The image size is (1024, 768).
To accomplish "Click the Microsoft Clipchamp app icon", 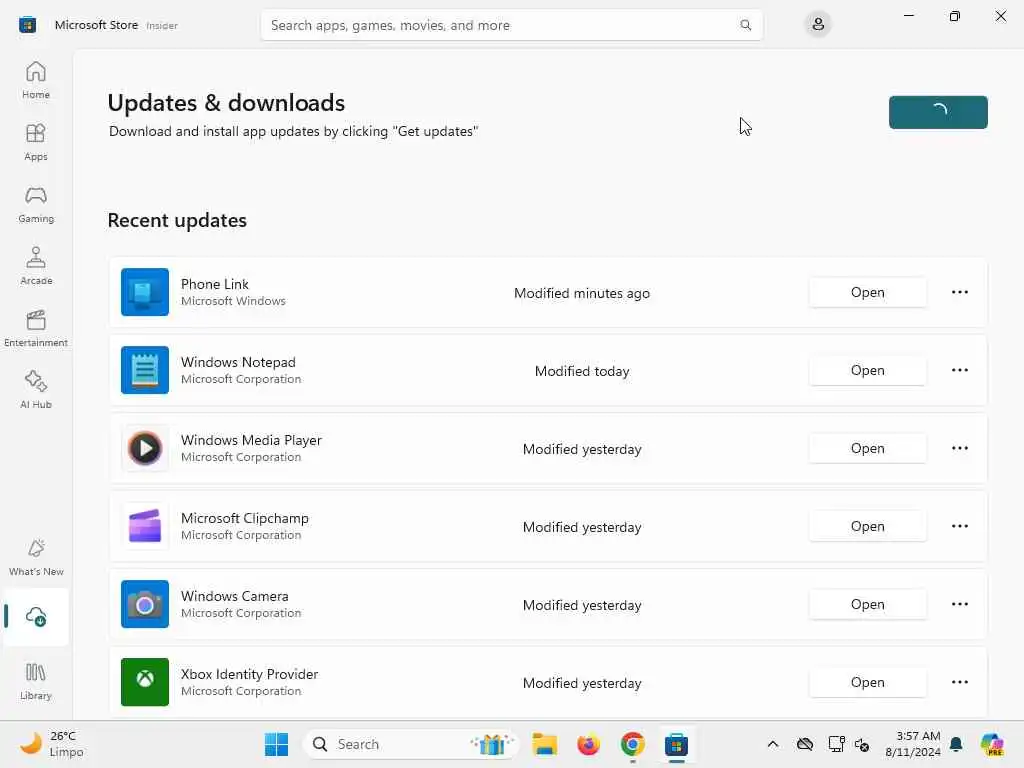I will pyautogui.click(x=145, y=526).
